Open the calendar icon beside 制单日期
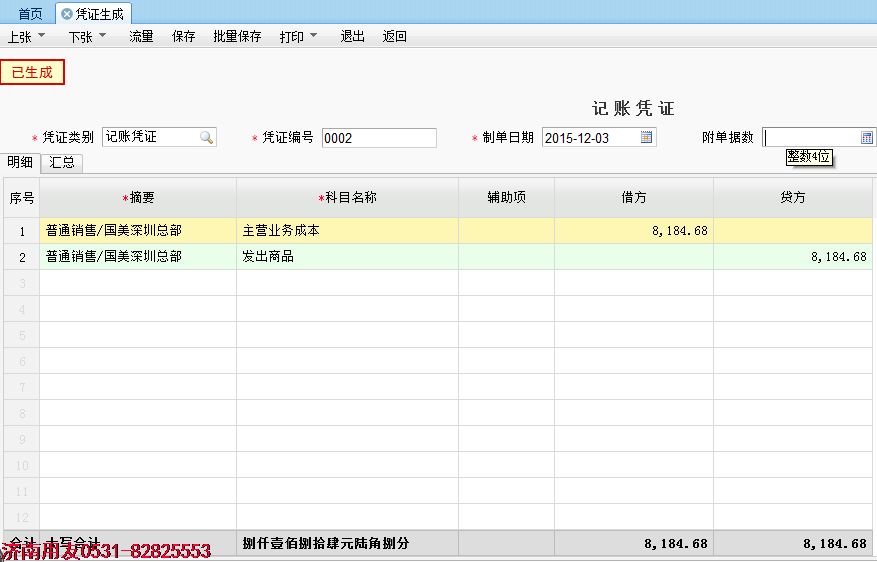The height and width of the screenshot is (562, 877). point(646,138)
